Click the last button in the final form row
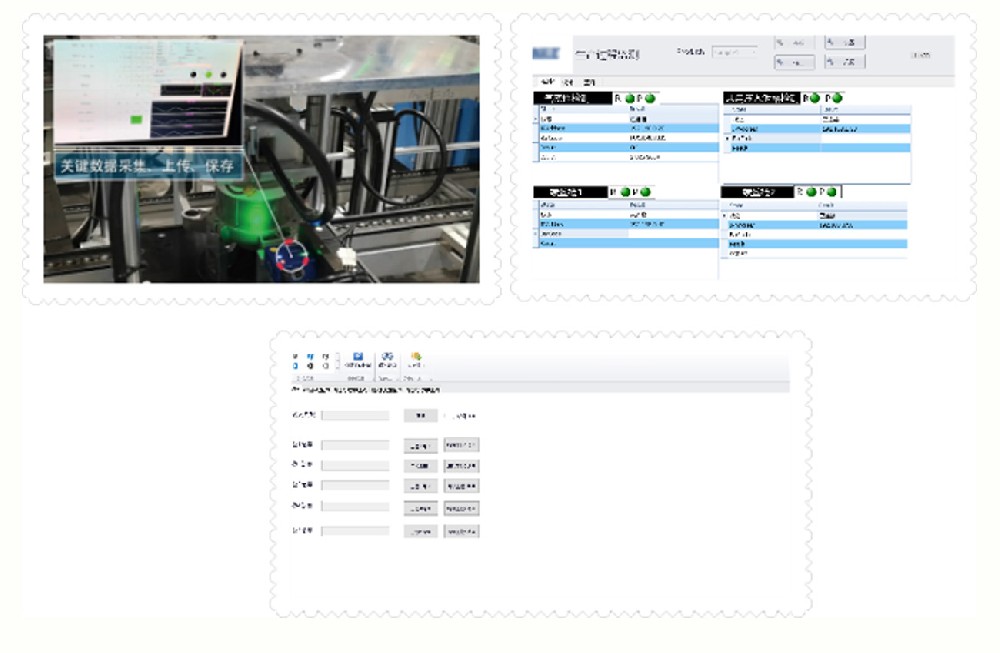 (462, 532)
